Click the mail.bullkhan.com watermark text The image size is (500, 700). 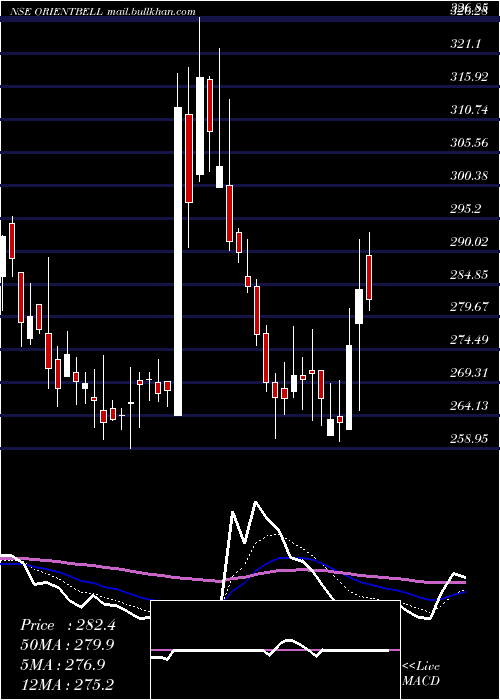(152, 12)
